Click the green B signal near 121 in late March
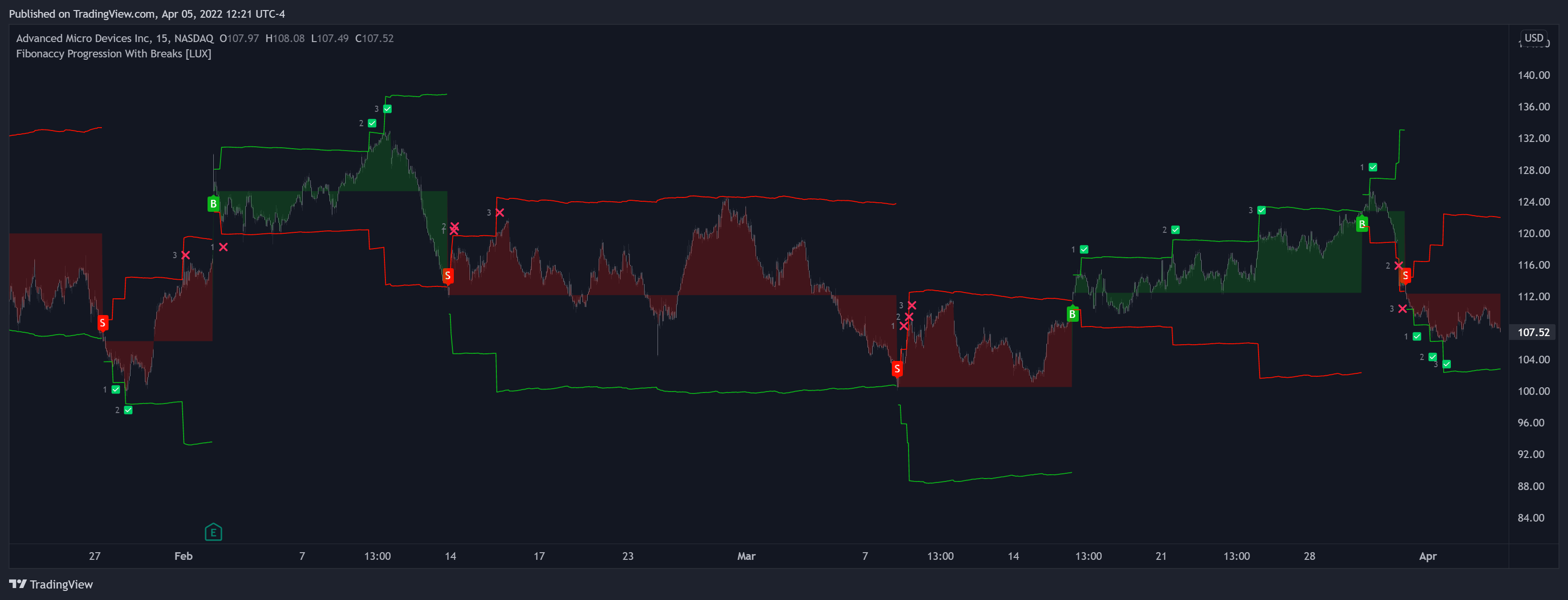 point(1362,225)
